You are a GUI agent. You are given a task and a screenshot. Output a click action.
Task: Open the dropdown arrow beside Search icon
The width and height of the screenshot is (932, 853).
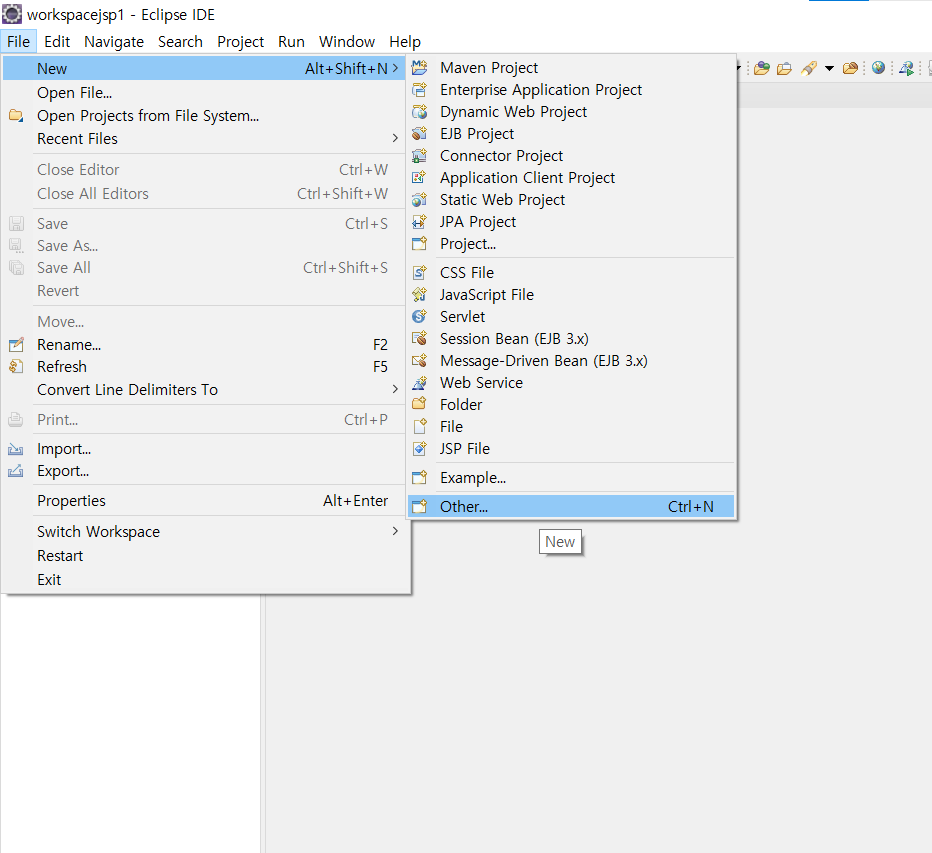(x=829, y=68)
